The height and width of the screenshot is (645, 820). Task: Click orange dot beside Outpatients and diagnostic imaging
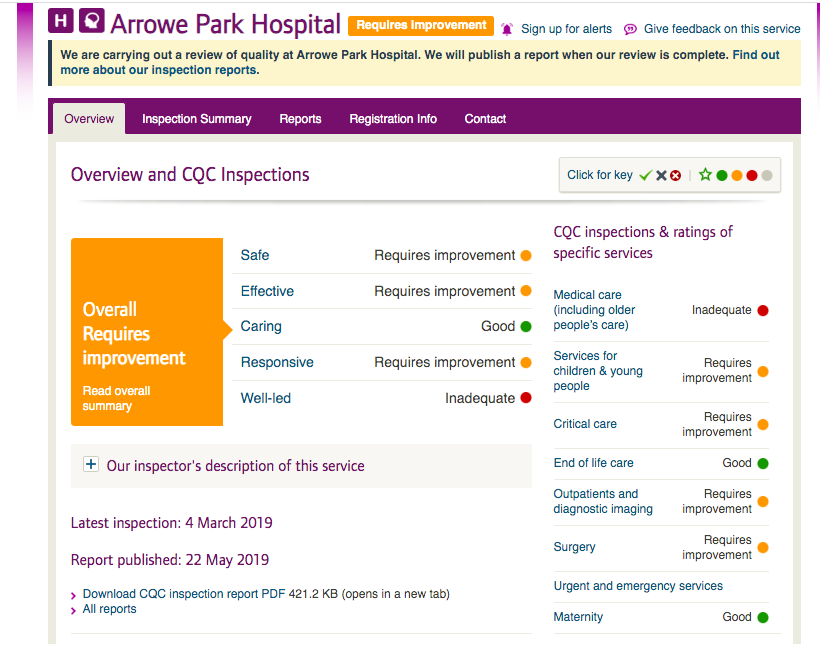763,502
